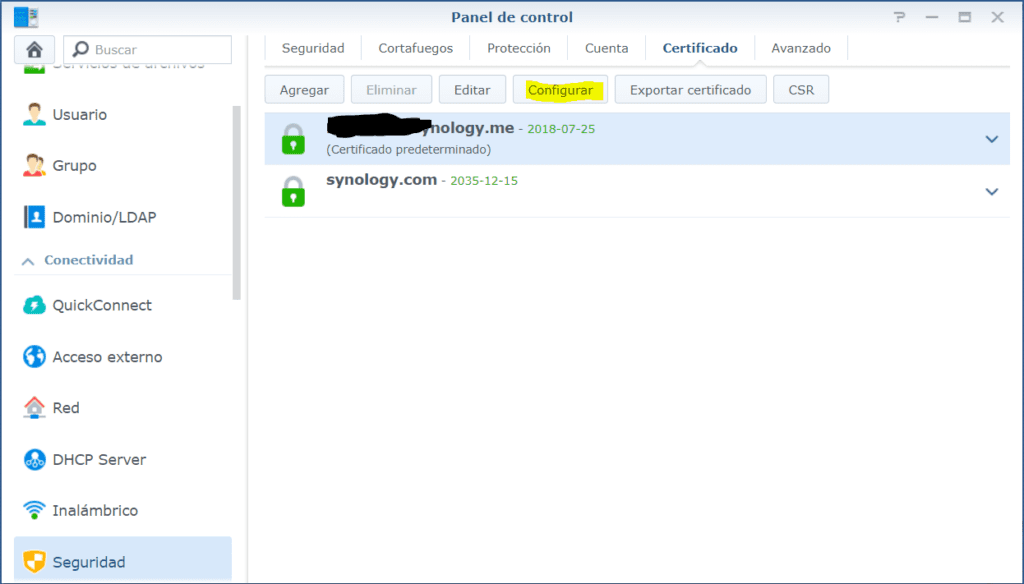The height and width of the screenshot is (584, 1024).
Task: Open Usuario settings via user icon
Action: point(35,114)
